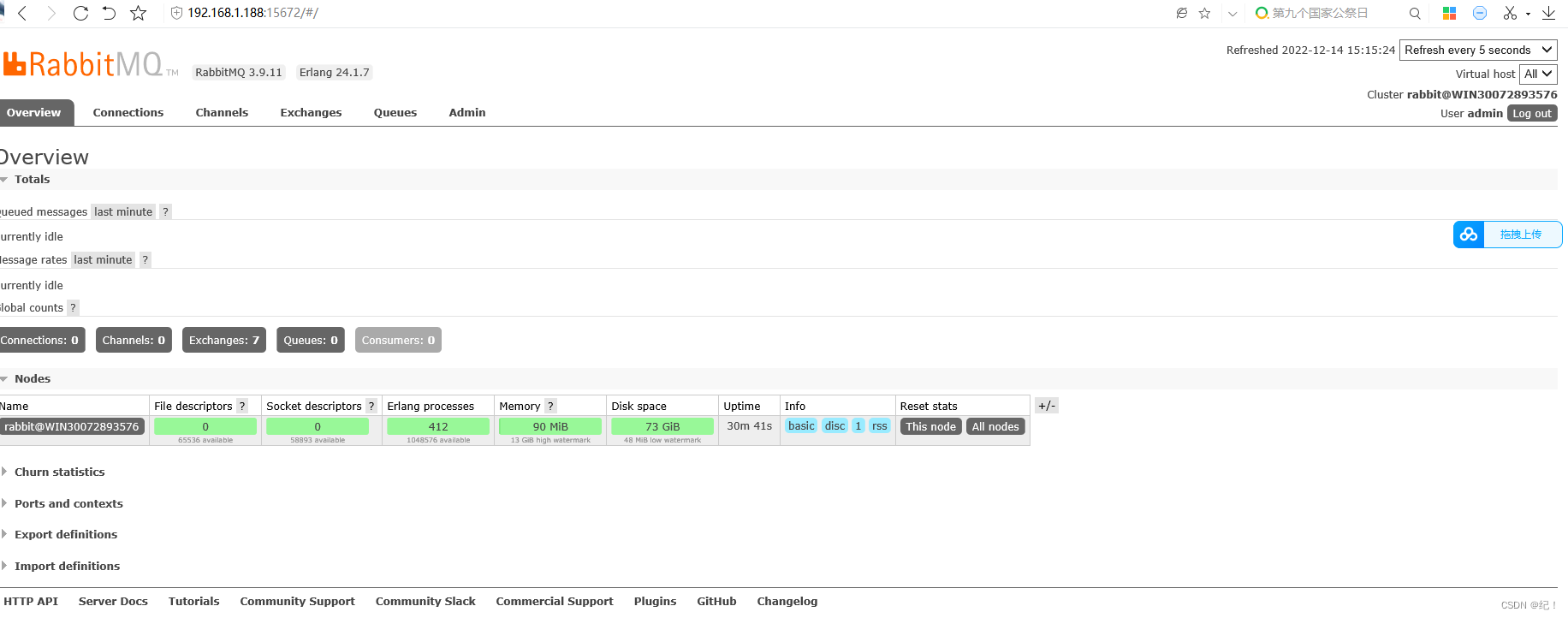Viewport: 1568px width, 618px height.
Task: Go forward with browser forward arrow
Action: 51,13
